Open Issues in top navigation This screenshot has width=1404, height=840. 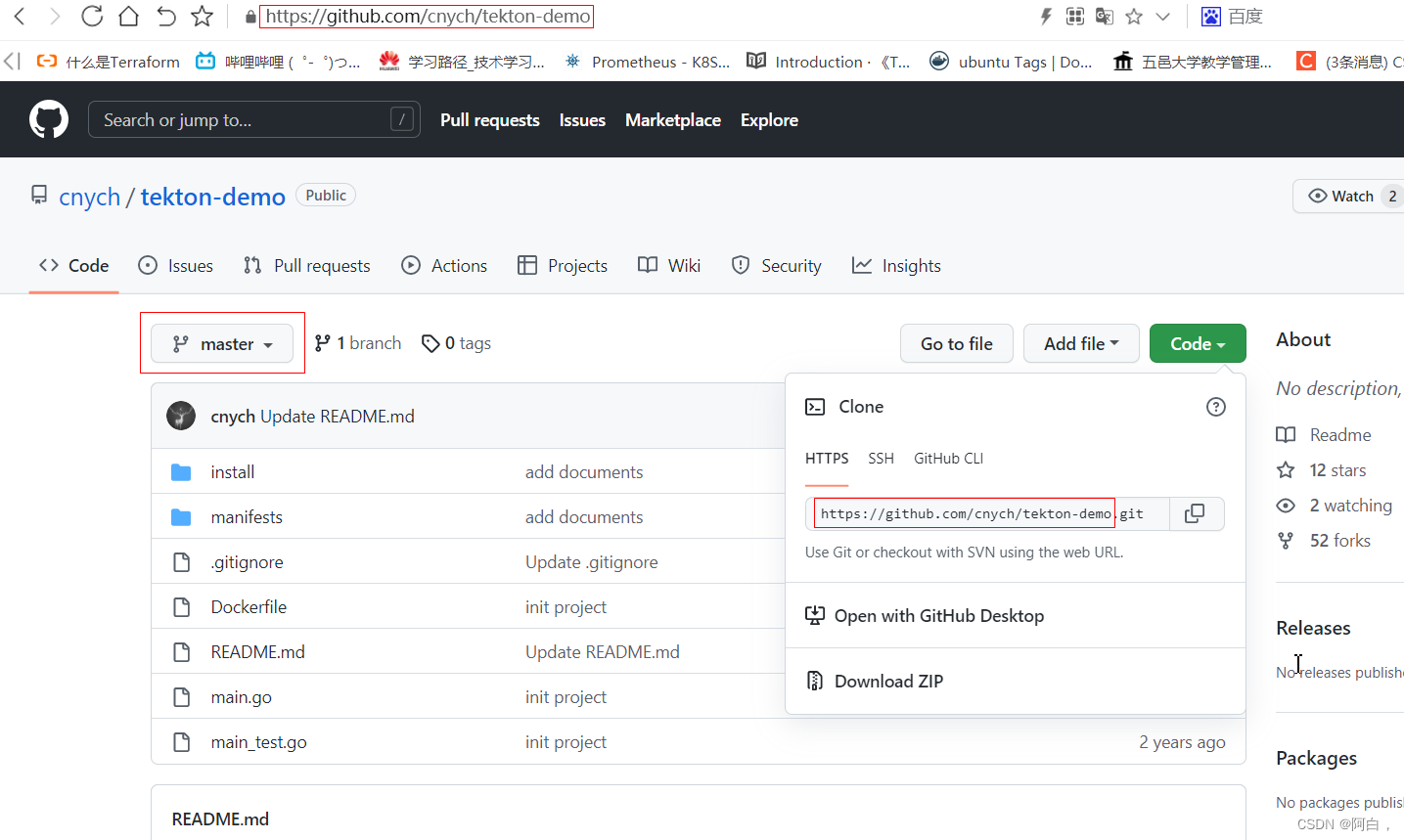pyautogui.click(x=582, y=120)
